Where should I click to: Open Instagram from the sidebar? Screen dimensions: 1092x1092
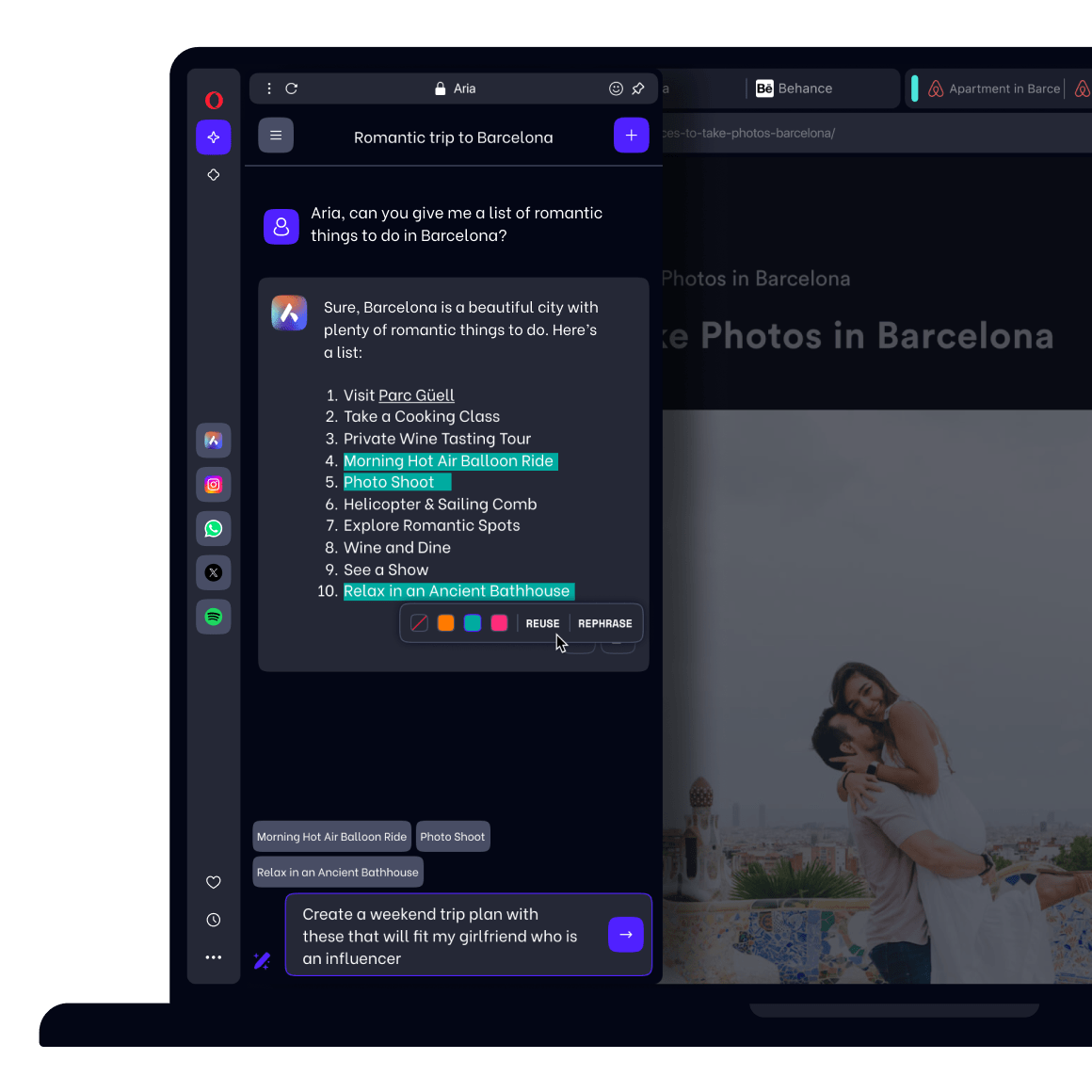click(213, 484)
